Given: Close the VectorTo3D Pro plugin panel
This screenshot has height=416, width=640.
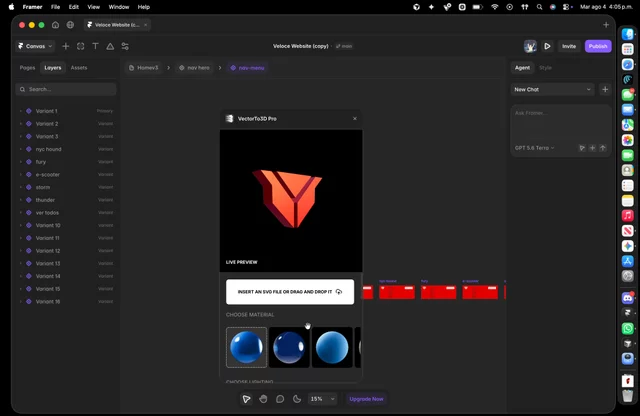Looking at the screenshot, I should pyautogui.click(x=355, y=118).
